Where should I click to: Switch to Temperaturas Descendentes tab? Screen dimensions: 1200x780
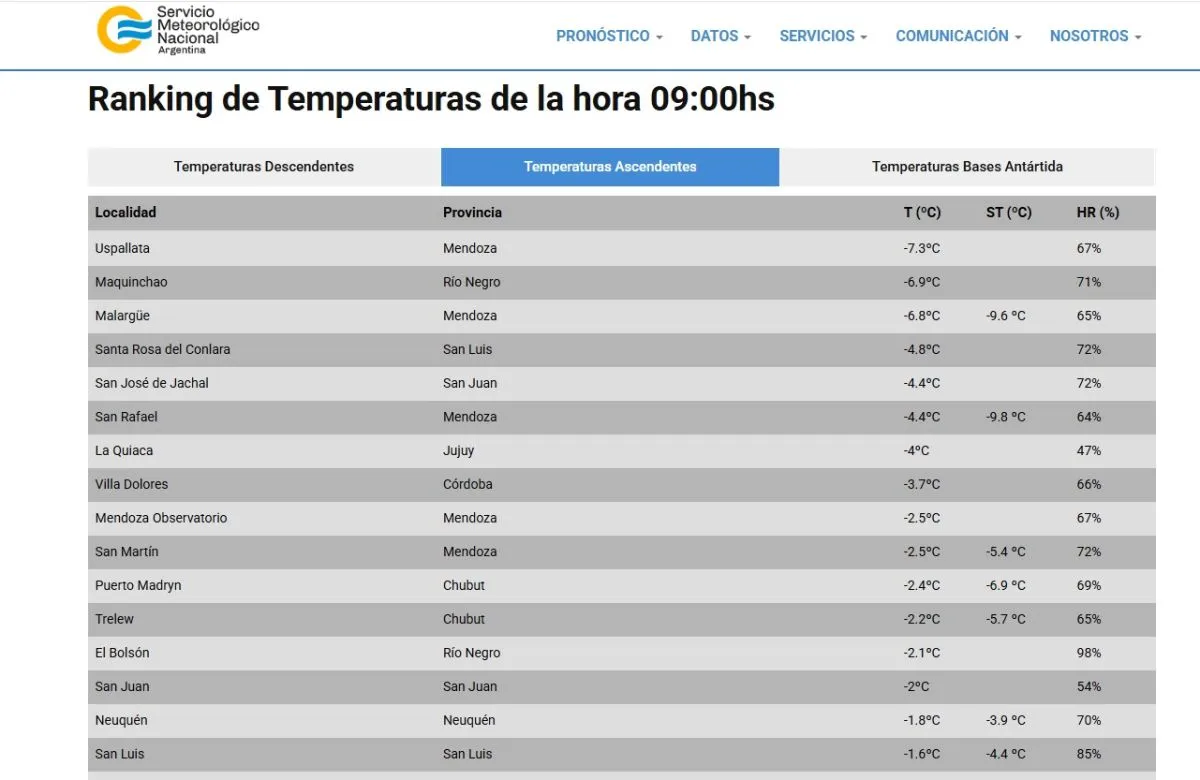(264, 167)
